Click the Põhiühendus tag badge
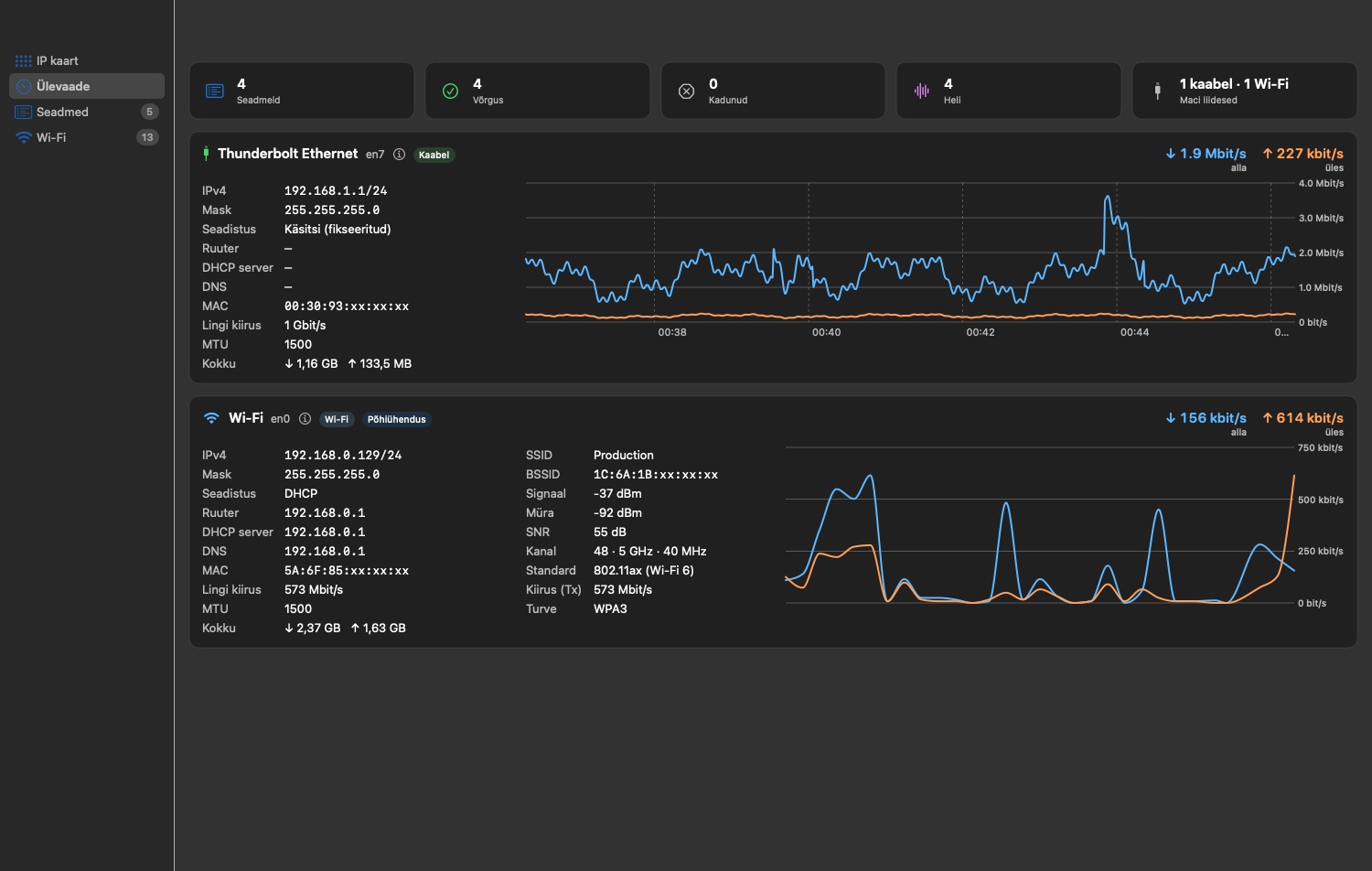The height and width of the screenshot is (871, 1372). 397,419
